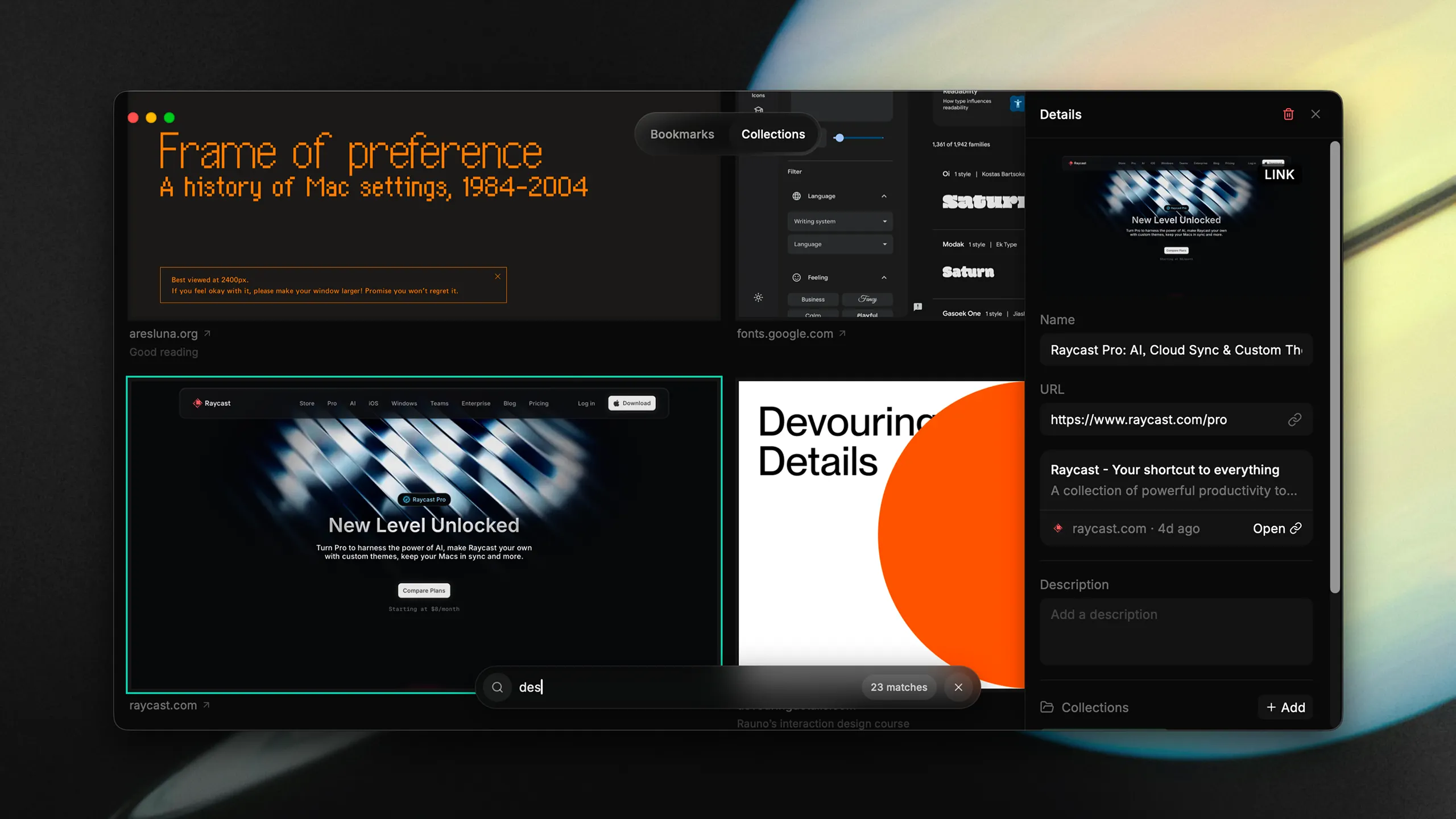Viewport: 1456px width, 819px height.
Task: Click the arrow icon beside raycast.com caption
Action: (x=206, y=705)
